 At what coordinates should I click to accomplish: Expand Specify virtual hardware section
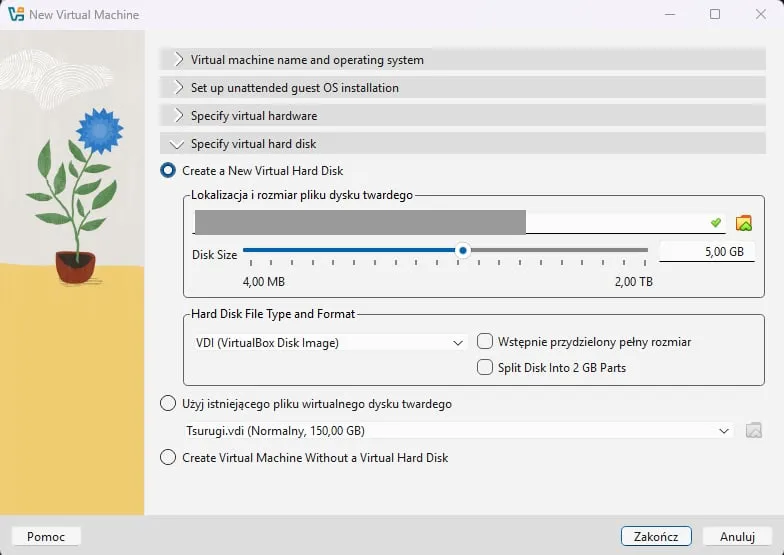(462, 116)
